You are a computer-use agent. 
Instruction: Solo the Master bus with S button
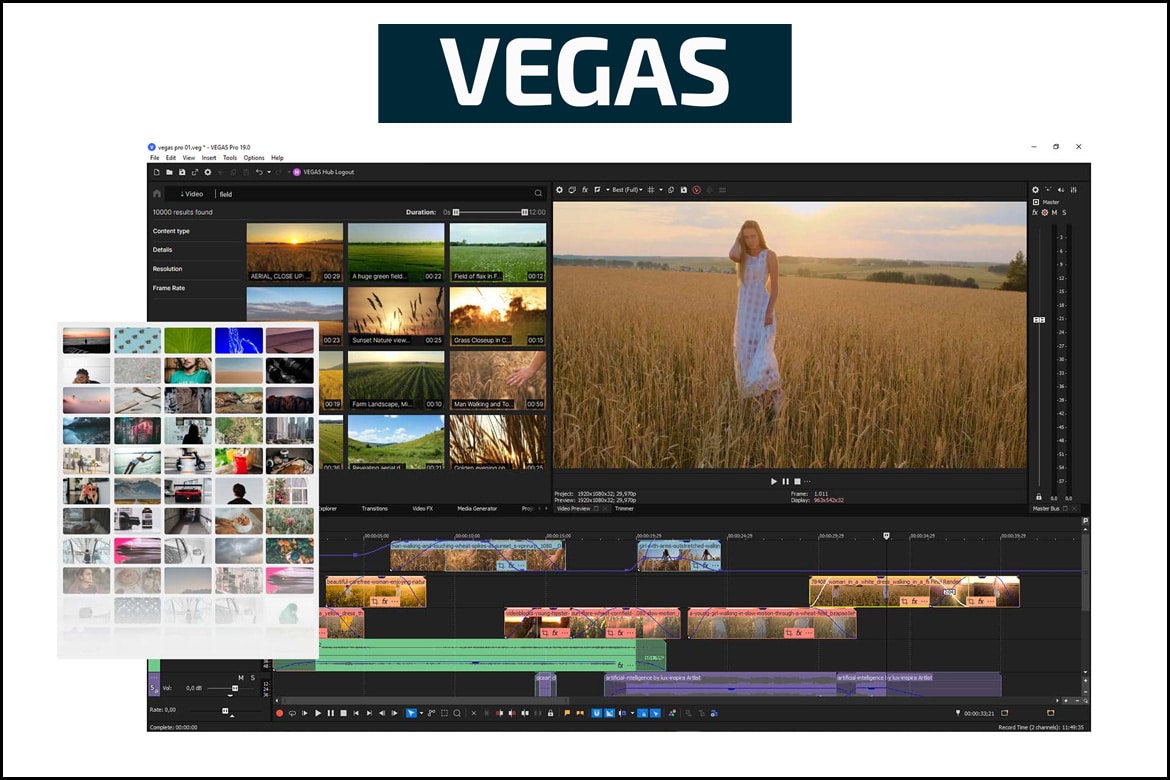coord(1064,213)
